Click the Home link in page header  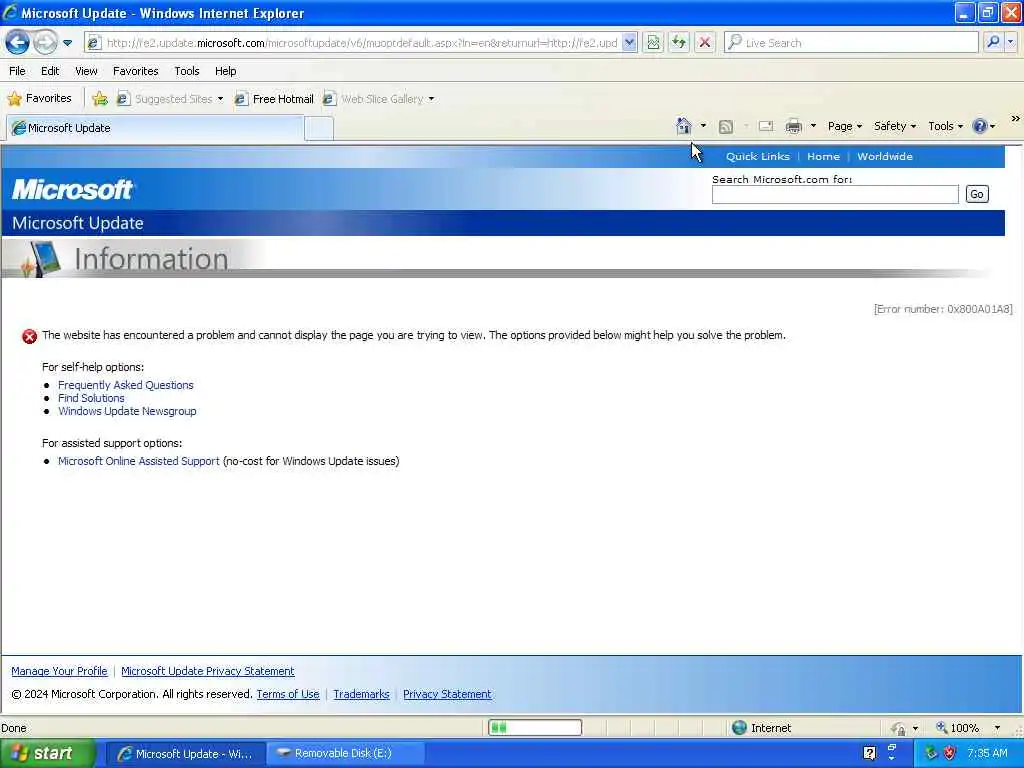[x=823, y=157]
